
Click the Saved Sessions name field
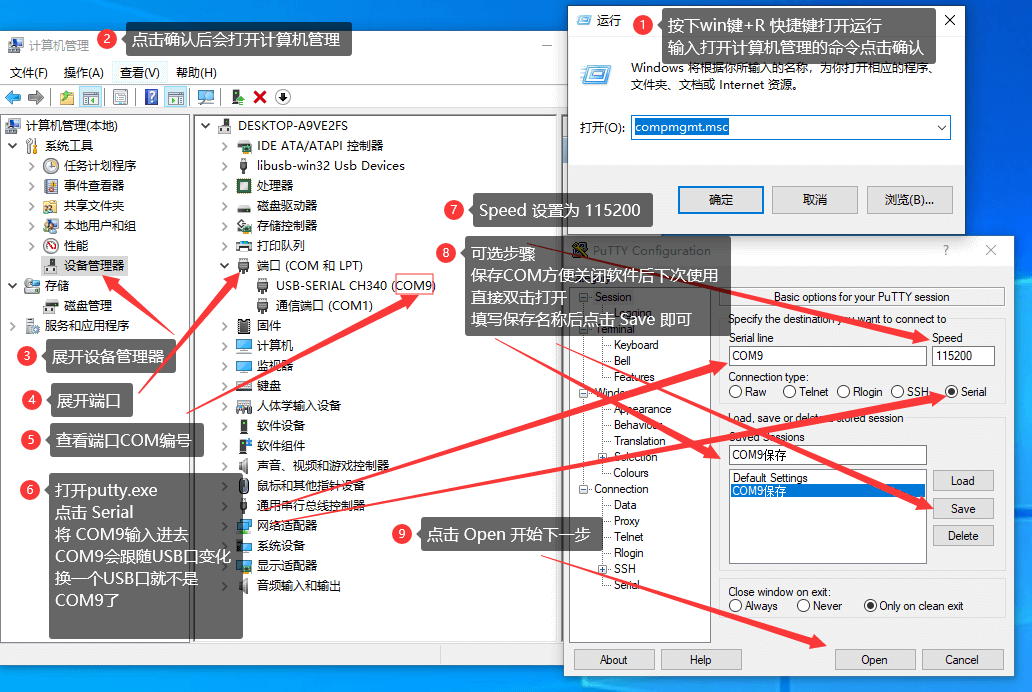pos(827,455)
